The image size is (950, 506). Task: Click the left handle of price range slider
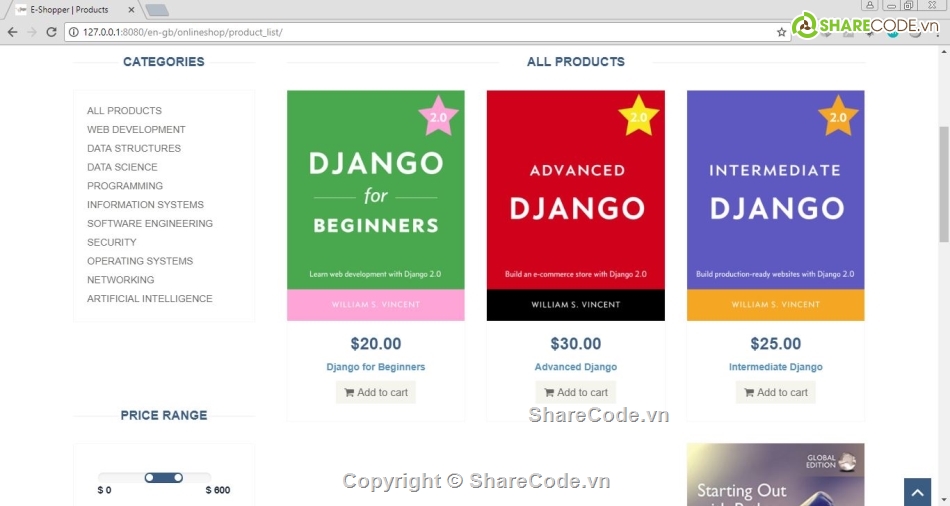pos(149,478)
